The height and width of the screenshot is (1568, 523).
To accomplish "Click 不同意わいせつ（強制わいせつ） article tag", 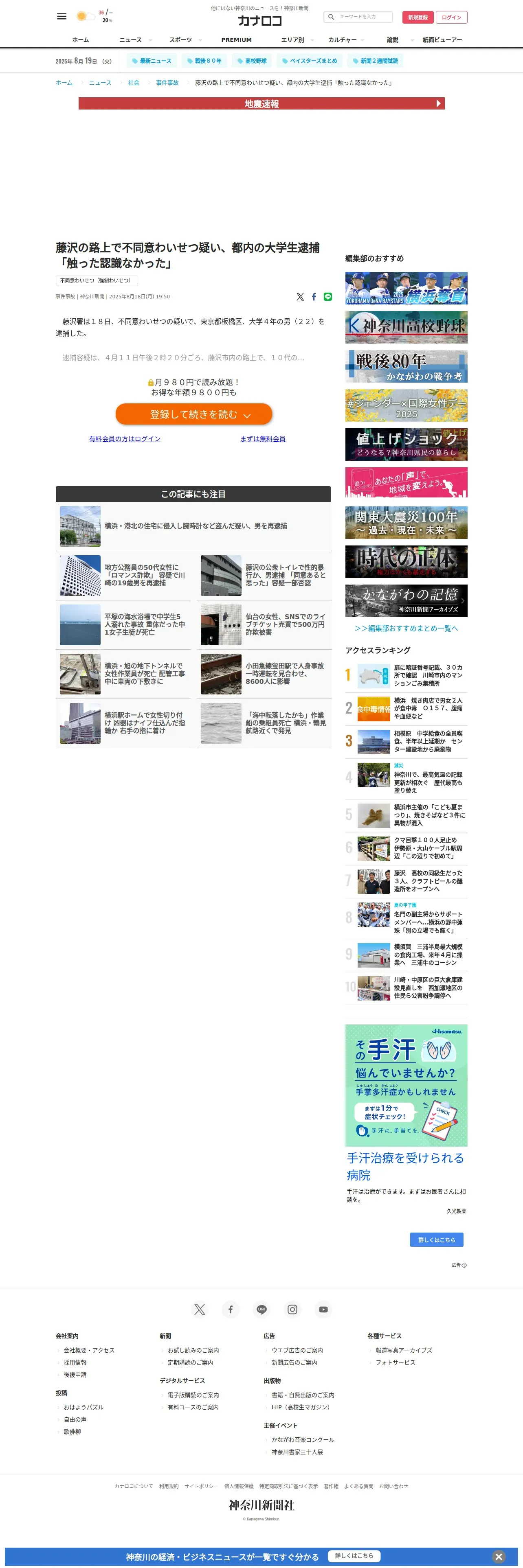I will (x=97, y=280).
